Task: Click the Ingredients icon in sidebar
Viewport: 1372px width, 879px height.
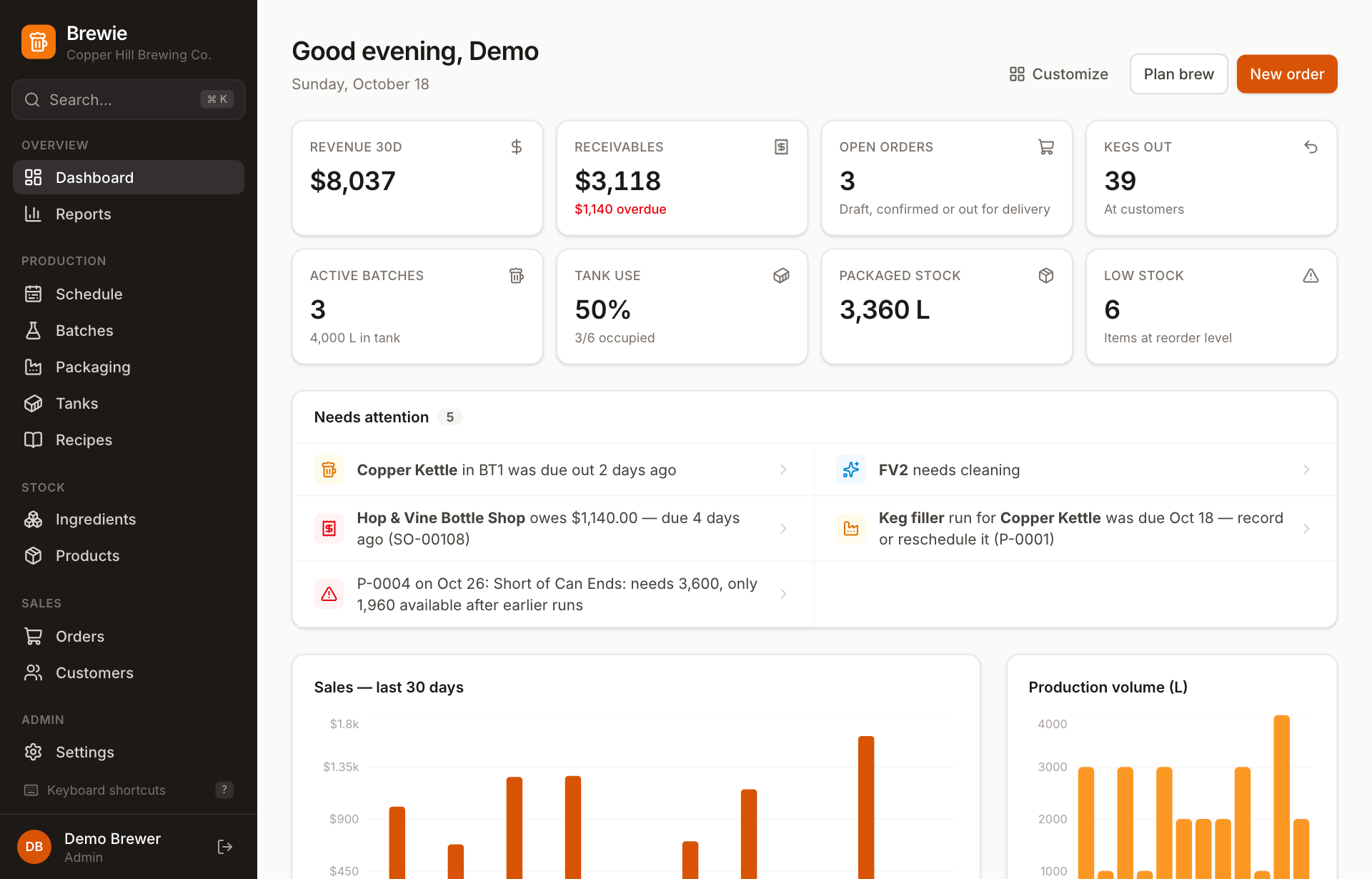Action: [34, 519]
